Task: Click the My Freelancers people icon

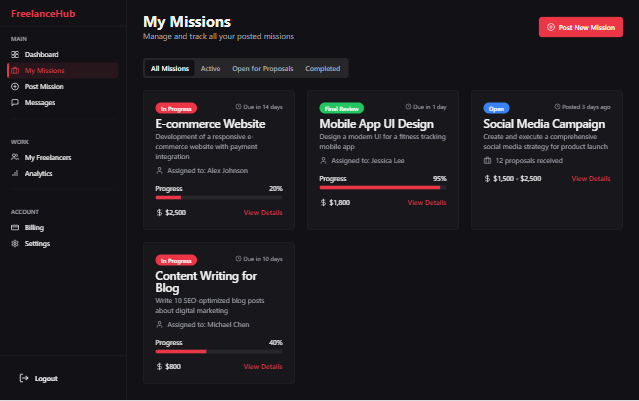Action: (15, 157)
